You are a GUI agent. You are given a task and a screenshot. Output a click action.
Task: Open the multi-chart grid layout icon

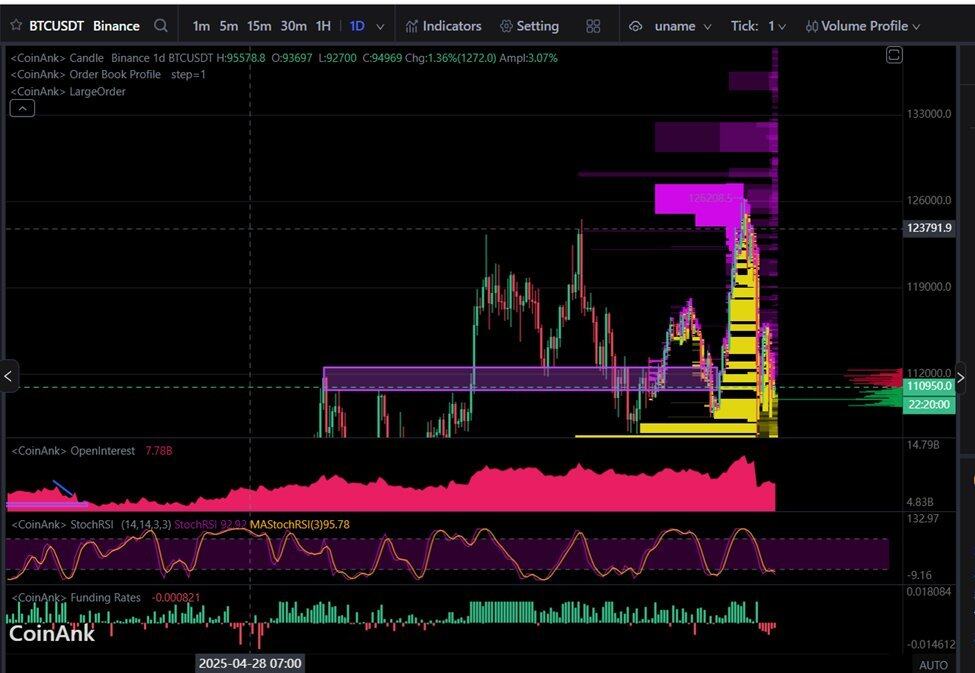[593, 26]
